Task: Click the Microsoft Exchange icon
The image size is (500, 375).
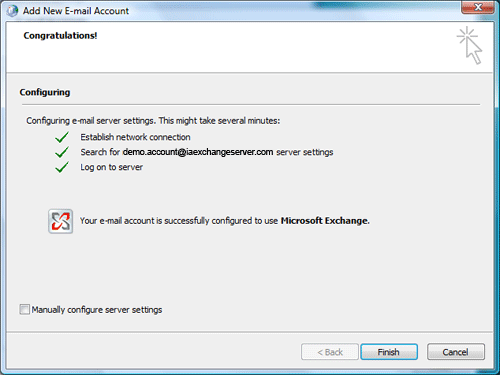Action: tap(61, 221)
